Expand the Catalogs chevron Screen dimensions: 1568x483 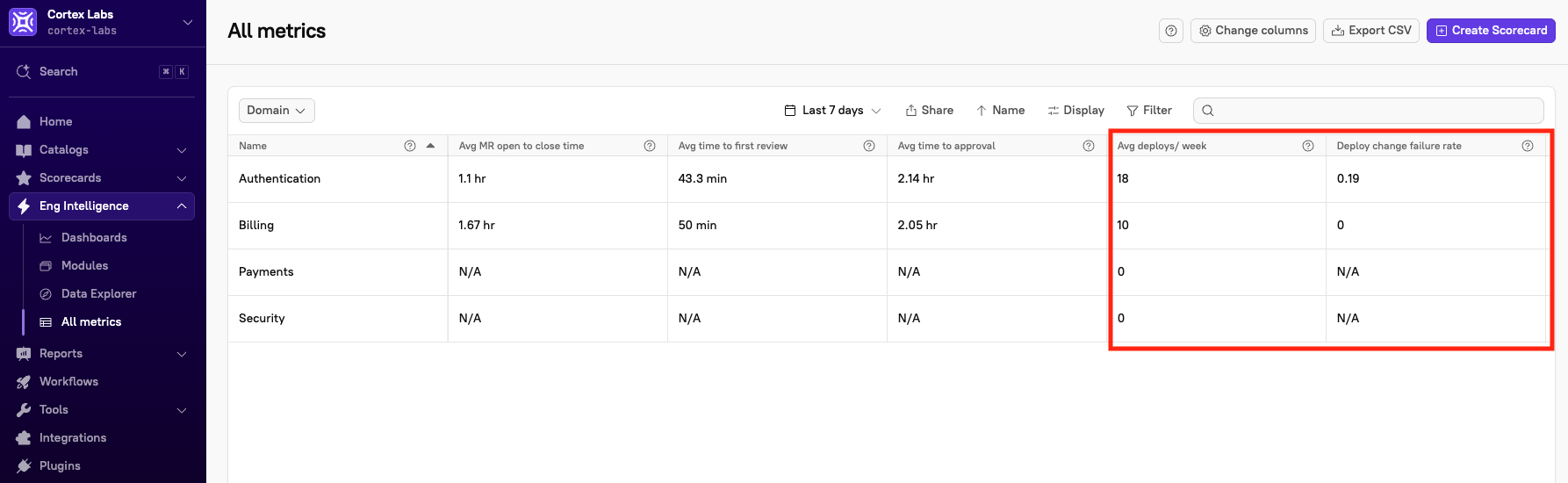click(182, 150)
